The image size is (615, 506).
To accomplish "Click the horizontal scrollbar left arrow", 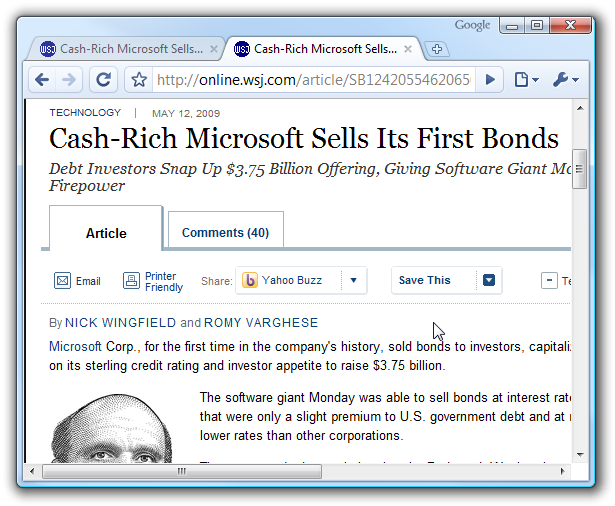I will 32,471.
